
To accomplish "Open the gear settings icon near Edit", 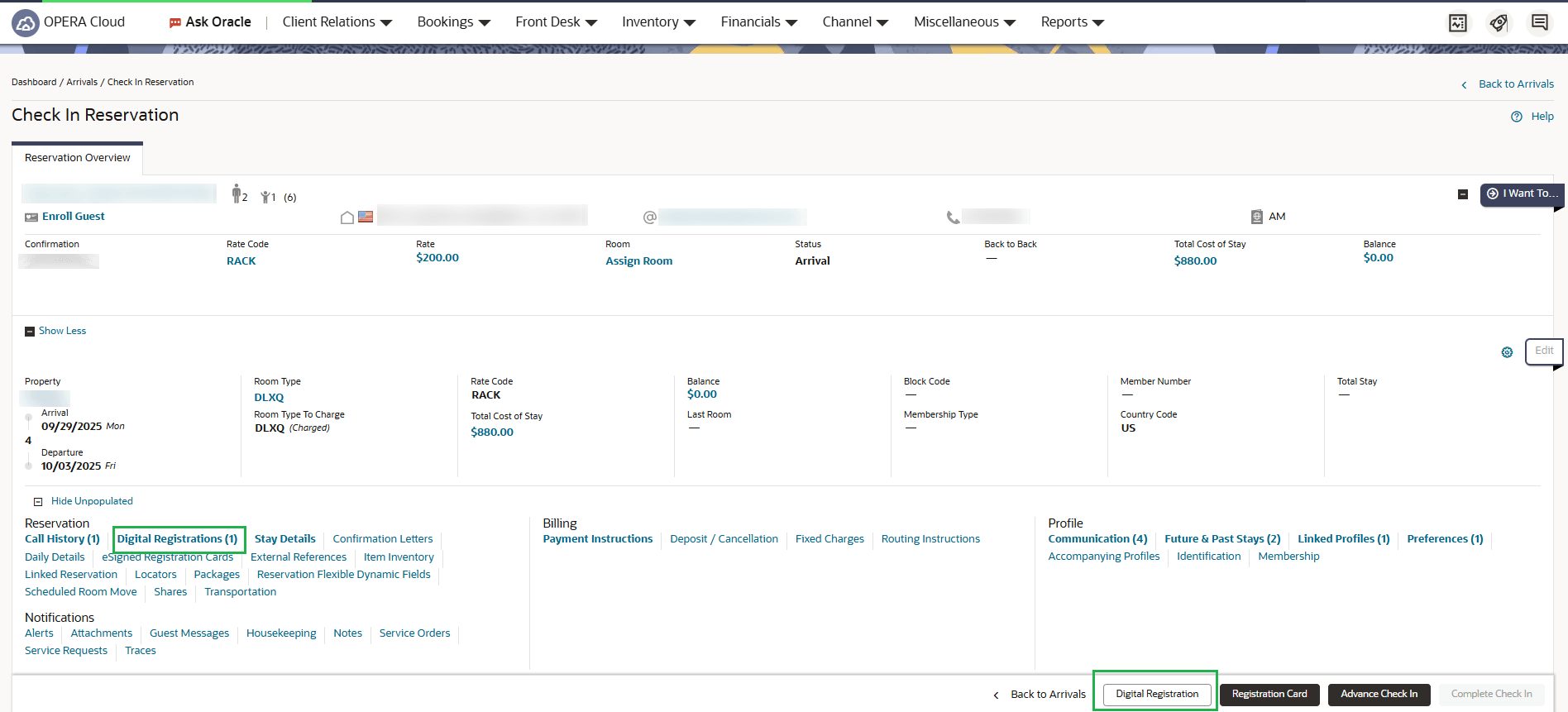I will tap(1507, 352).
